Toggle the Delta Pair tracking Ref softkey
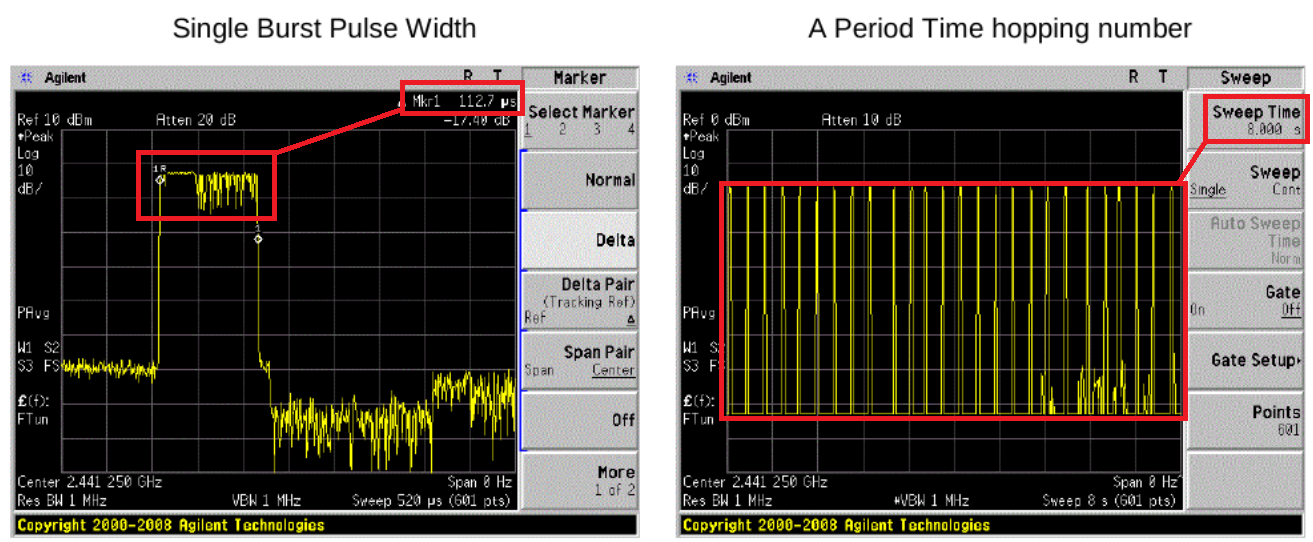The width and height of the screenshot is (1313, 542). coord(580,301)
